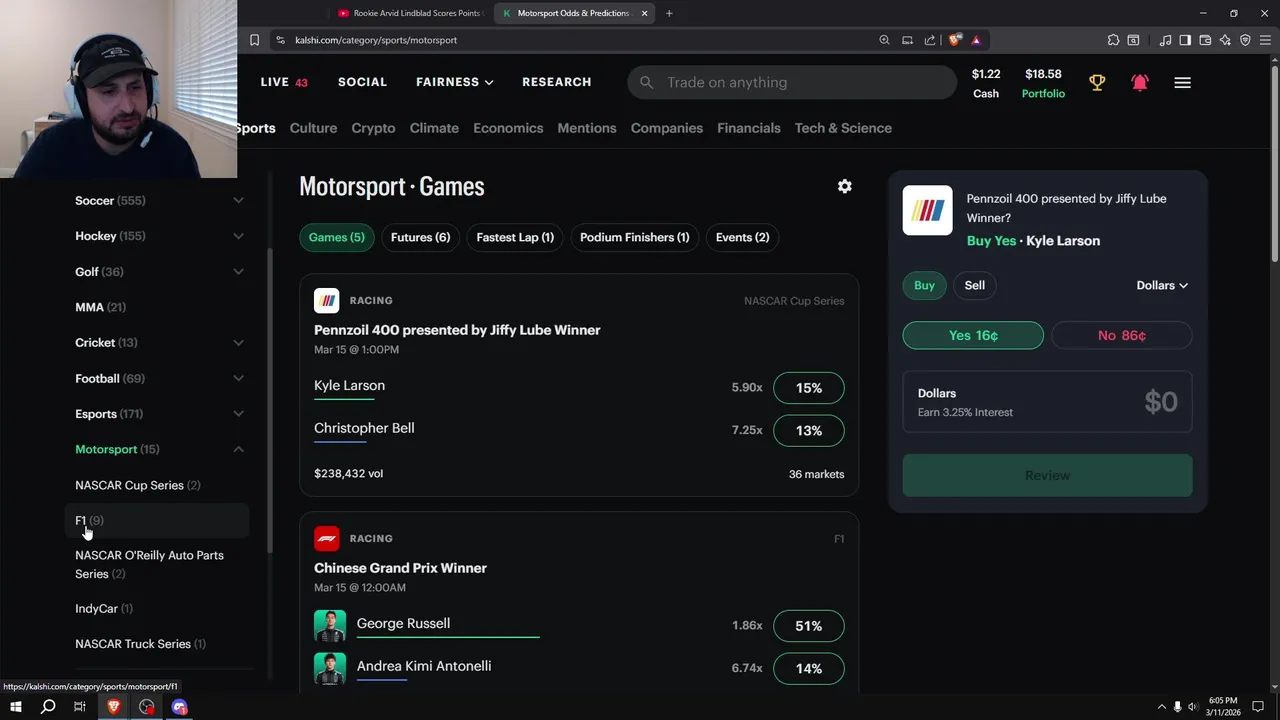The image size is (1280, 720).
Task: Select the Sell toggle in trade panel
Action: point(975,285)
